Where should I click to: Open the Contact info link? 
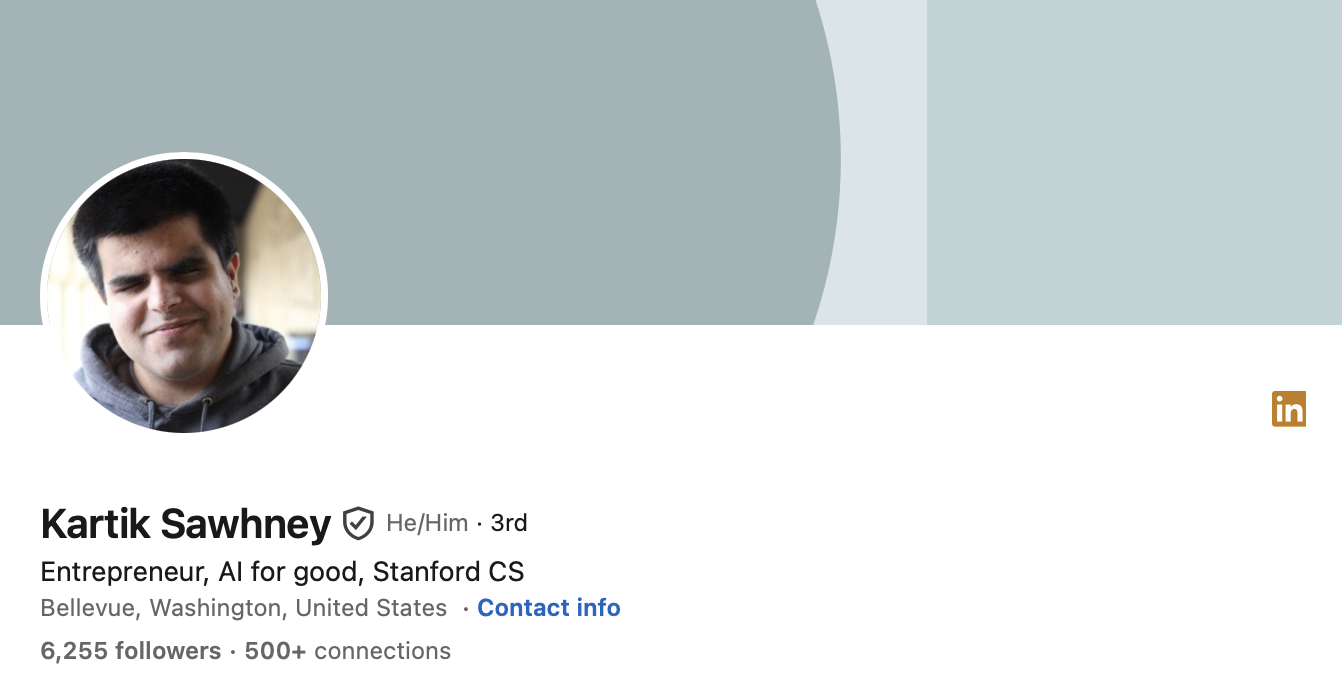[548, 608]
